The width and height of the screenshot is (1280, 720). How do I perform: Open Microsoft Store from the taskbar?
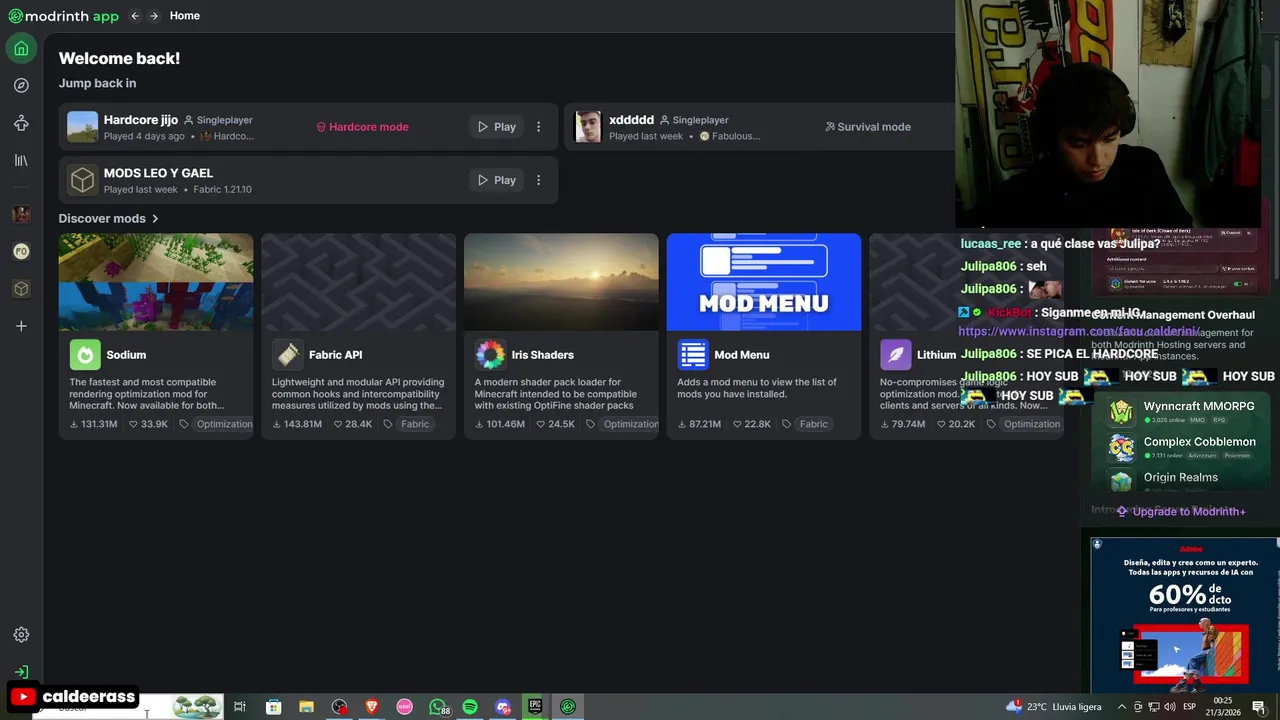click(273, 707)
